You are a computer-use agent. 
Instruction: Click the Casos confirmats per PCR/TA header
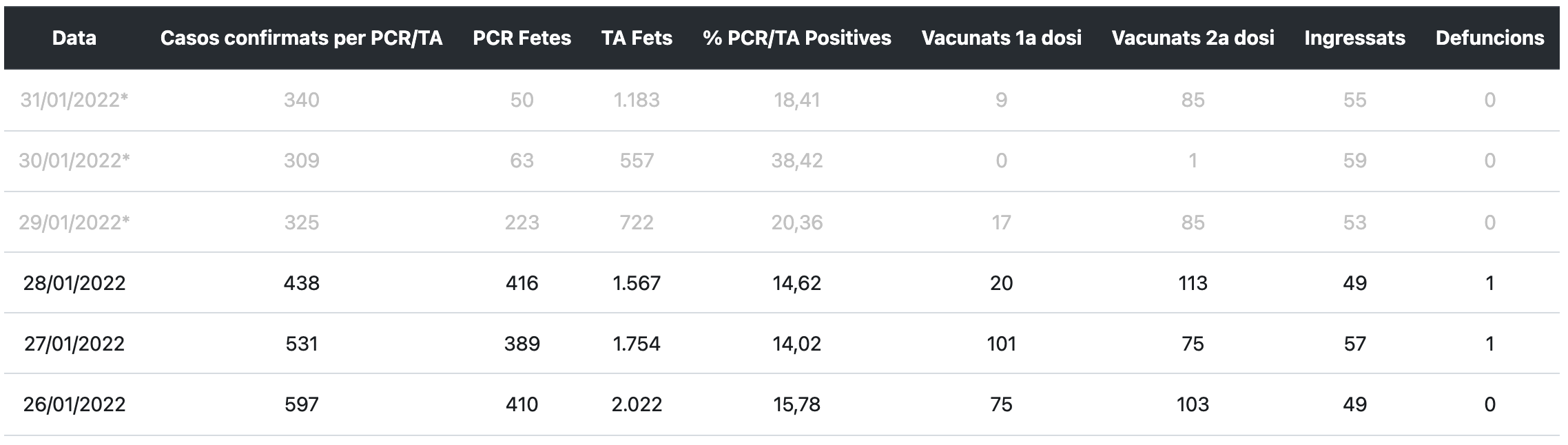pyautogui.click(x=301, y=38)
